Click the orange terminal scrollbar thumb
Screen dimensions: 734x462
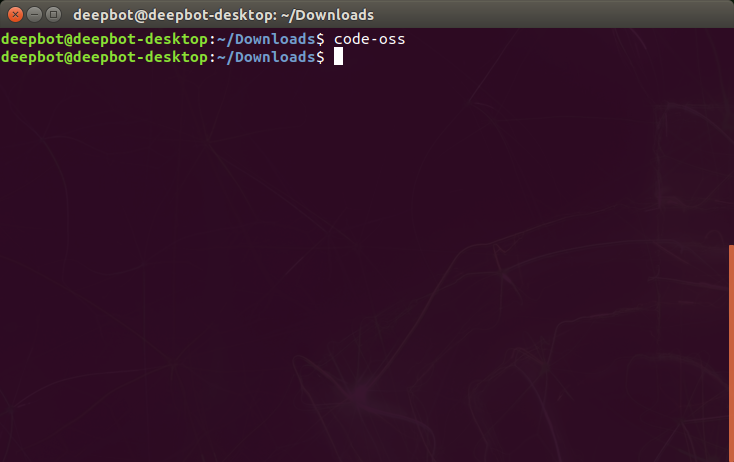pyautogui.click(x=731, y=353)
